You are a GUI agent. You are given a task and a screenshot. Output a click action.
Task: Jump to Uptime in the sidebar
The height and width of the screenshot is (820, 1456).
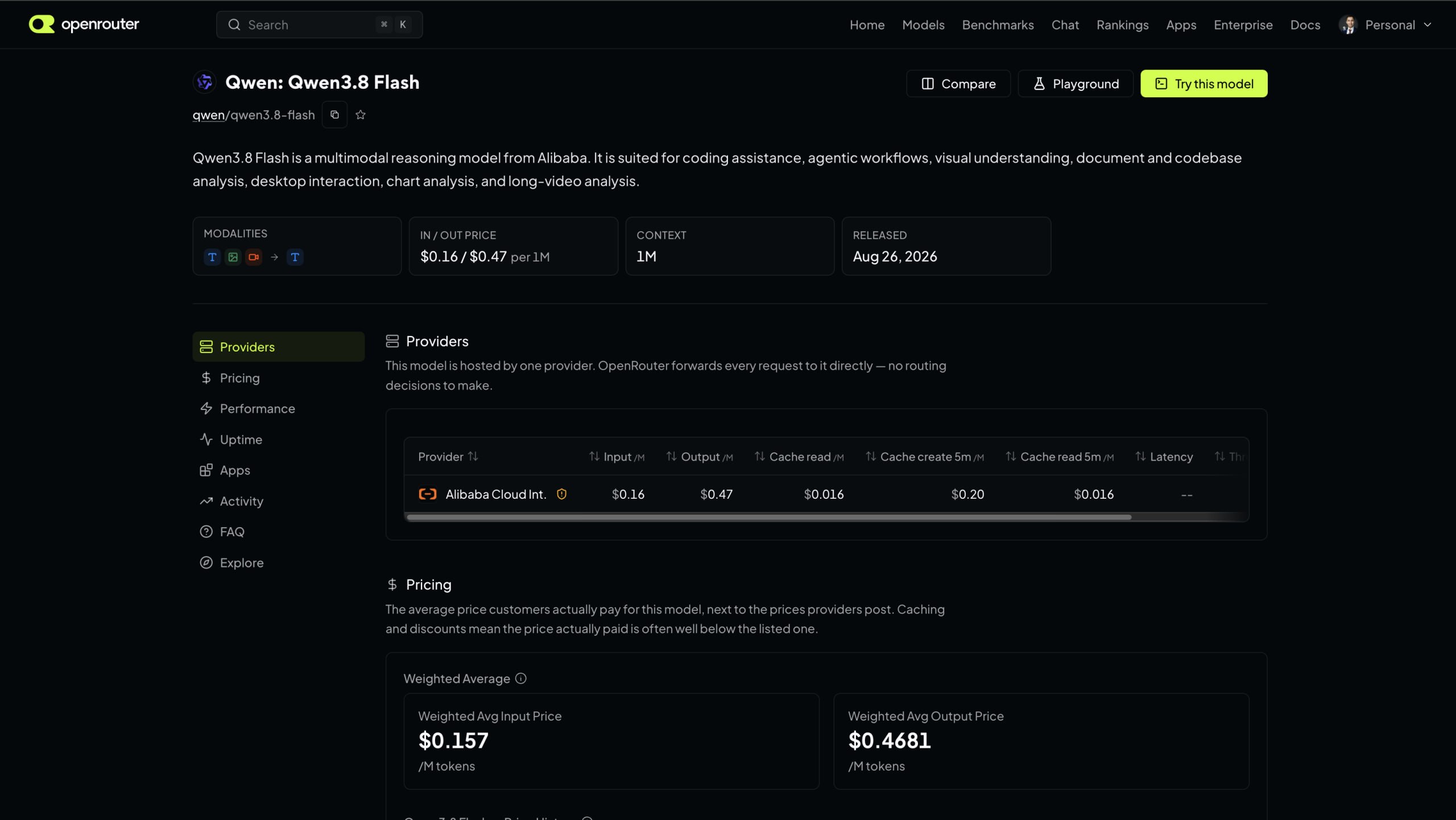tap(279, 439)
